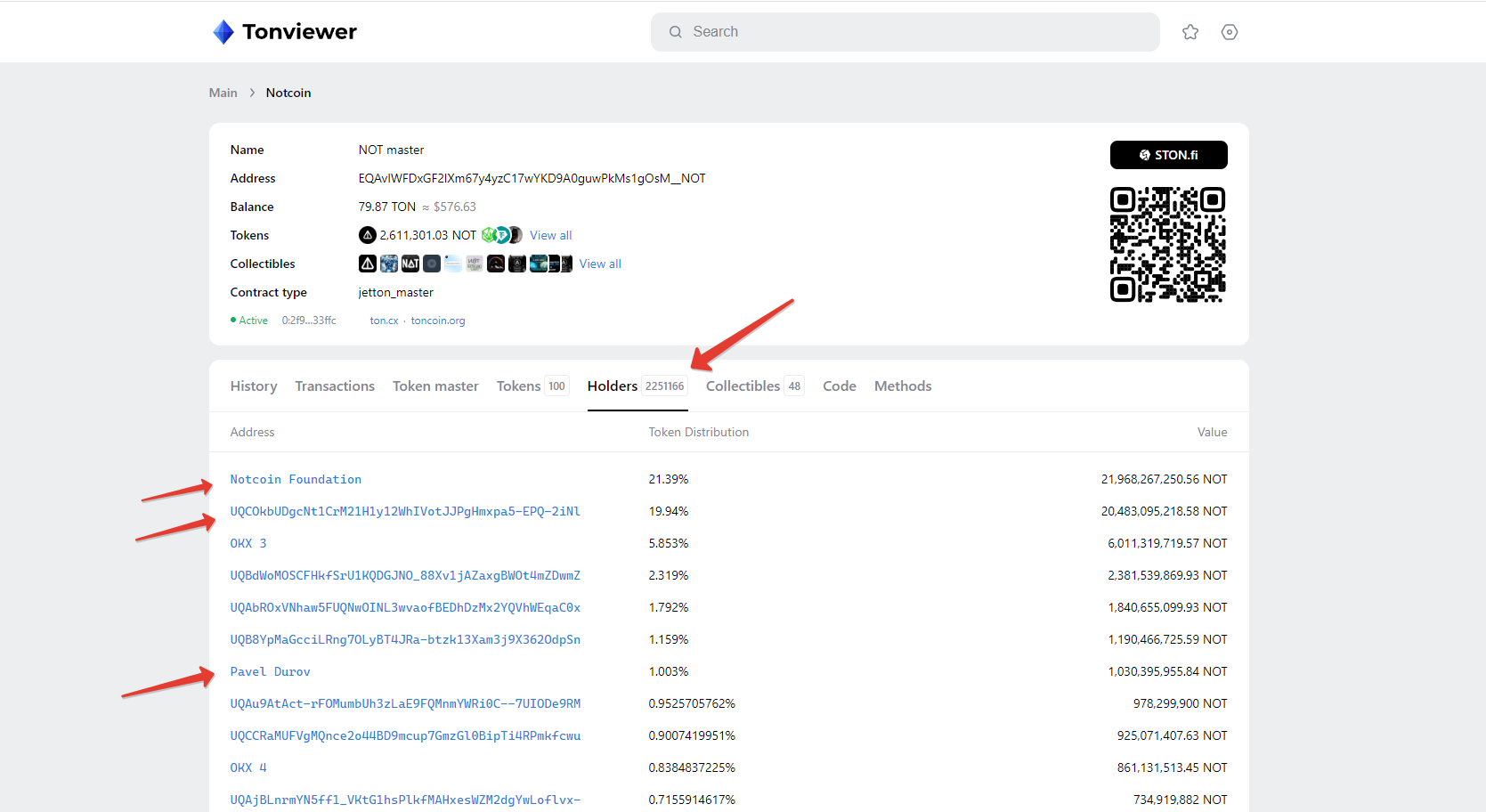Click the black NOT token icon
This screenshot has width=1486, height=812.
tap(367, 235)
